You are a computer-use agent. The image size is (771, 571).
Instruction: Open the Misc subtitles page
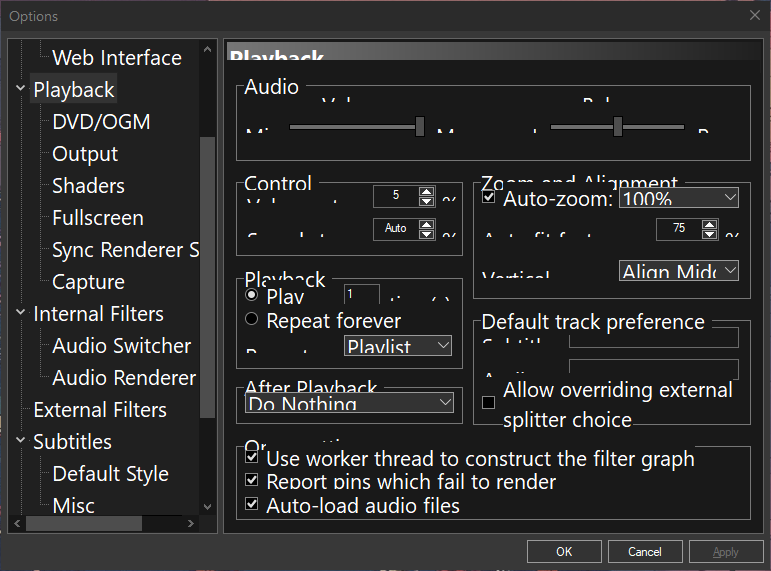pos(73,506)
